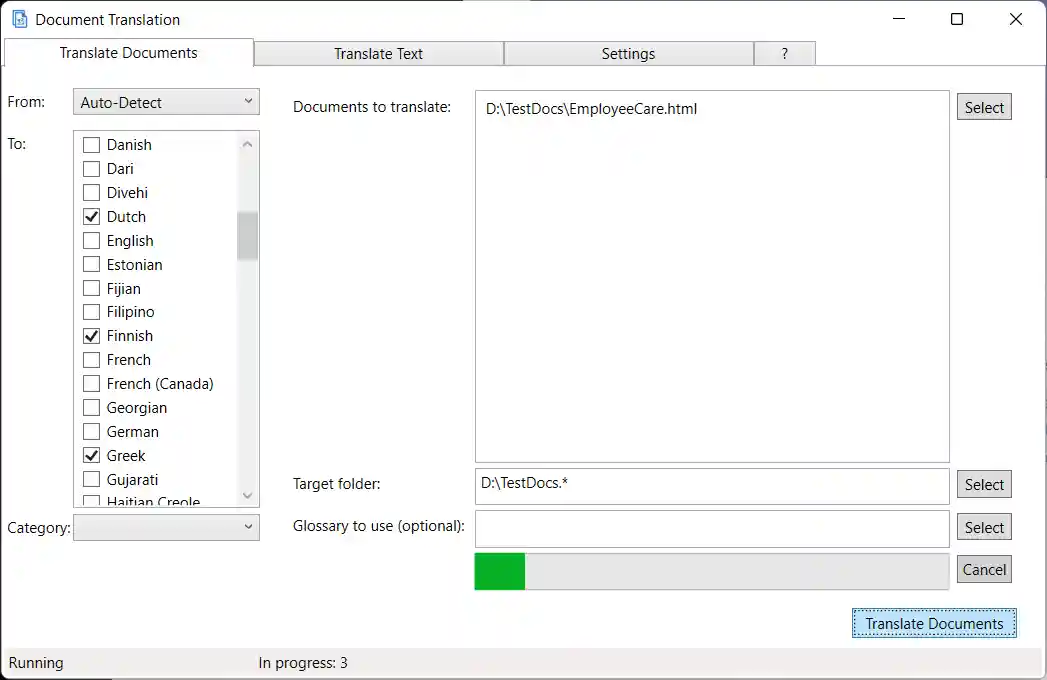Click the Document Translation app icon
Image resolution: width=1047 pixels, height=680 pixels.
pyautogui.click(x=21, y=19)
